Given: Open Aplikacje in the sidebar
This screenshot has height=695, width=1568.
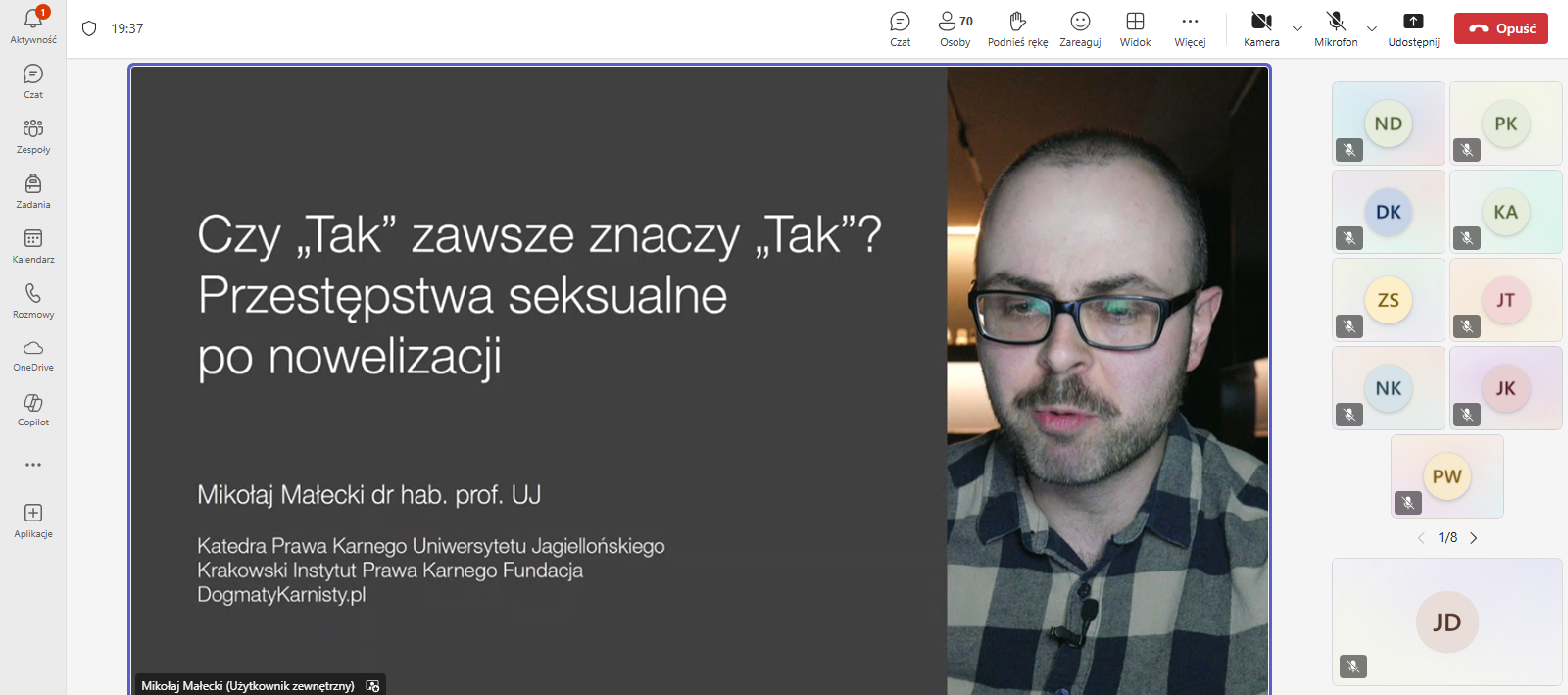Looking at the screenshot, I should (33, 521).
